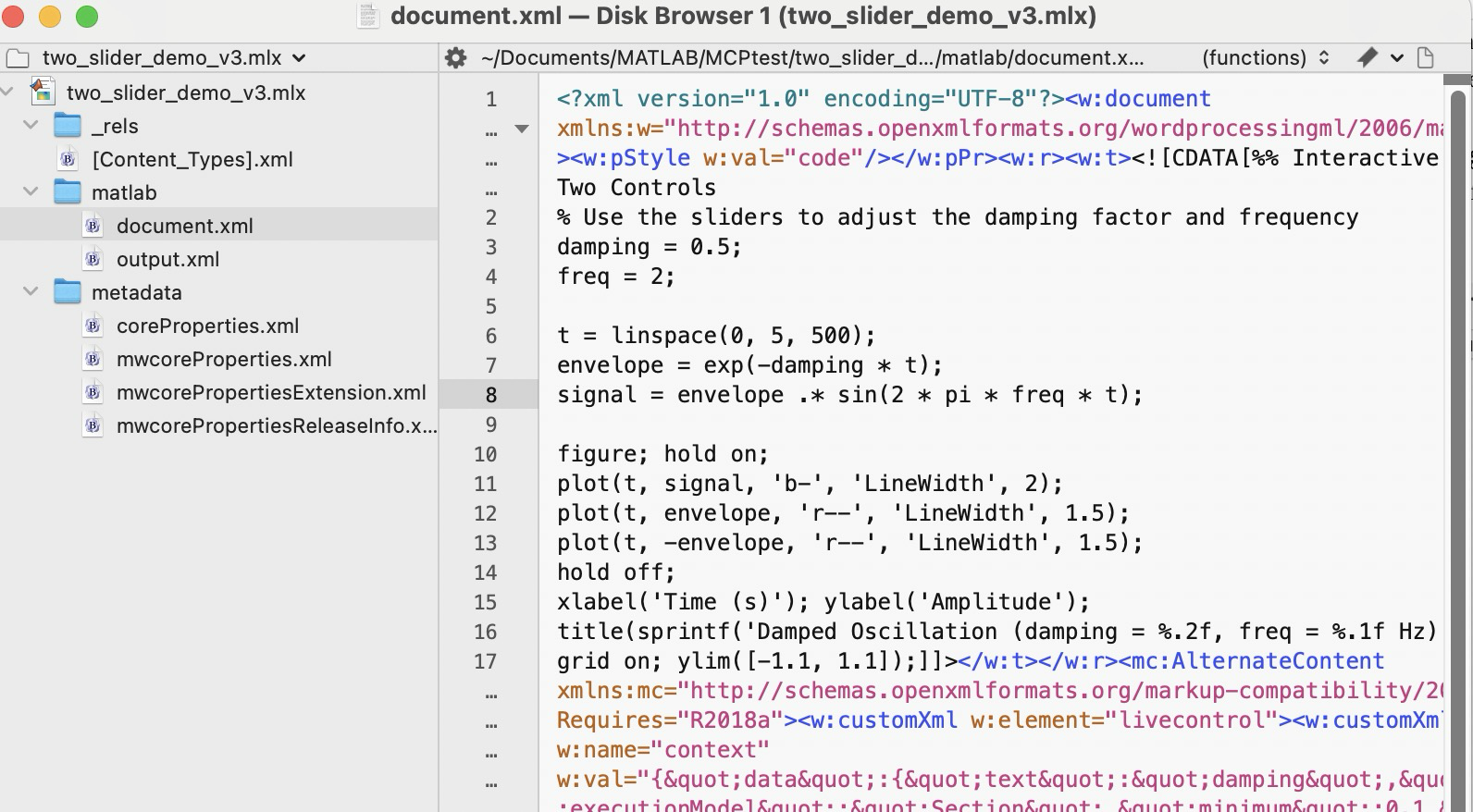Click the xlabel('Time (s)') code line
The height and width of the screenshot is (812, 1473).
(823, 602)
